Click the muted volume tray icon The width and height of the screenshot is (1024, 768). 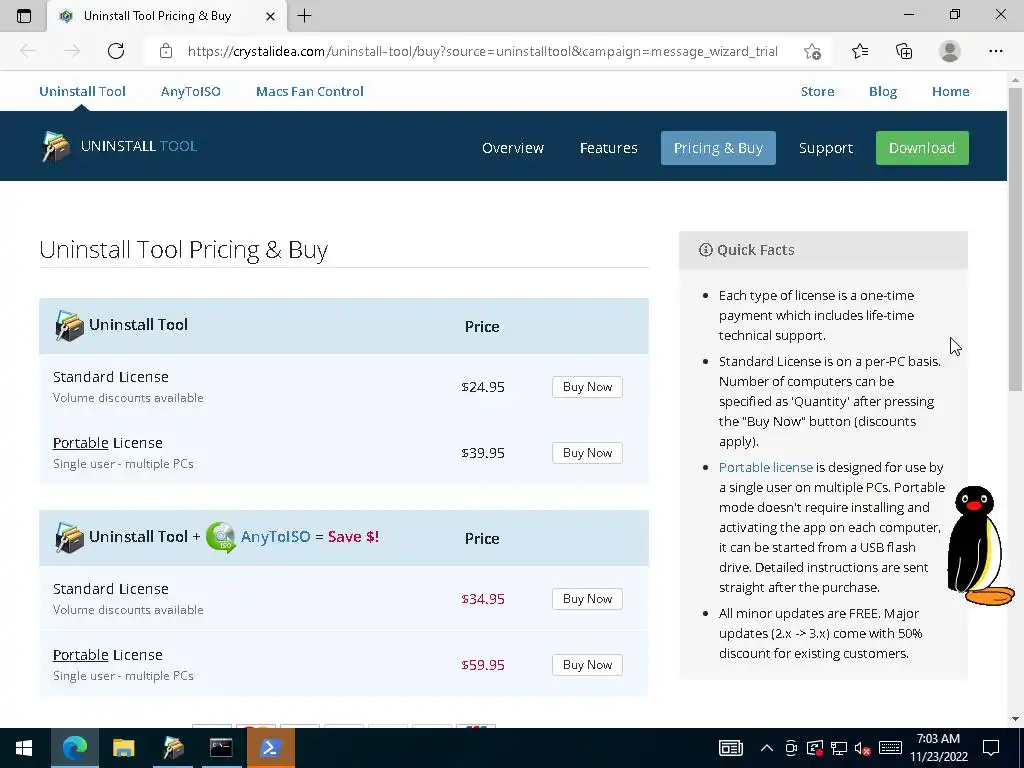863,748
